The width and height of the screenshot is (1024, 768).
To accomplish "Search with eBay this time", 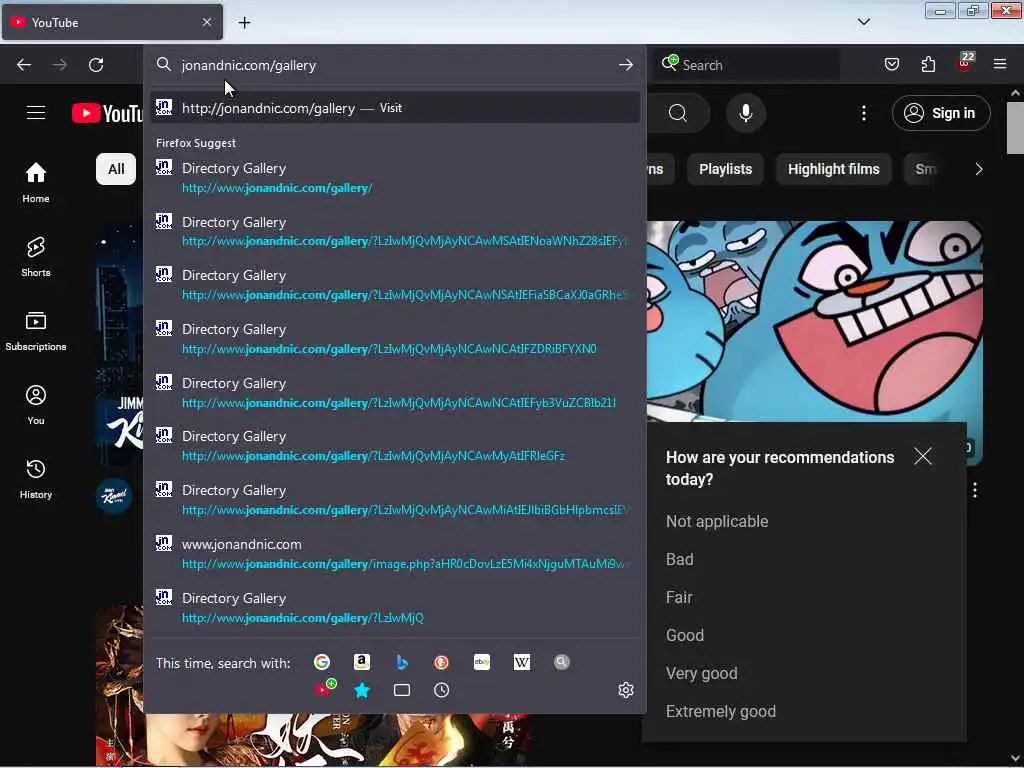I will click(x=482, y=662).
